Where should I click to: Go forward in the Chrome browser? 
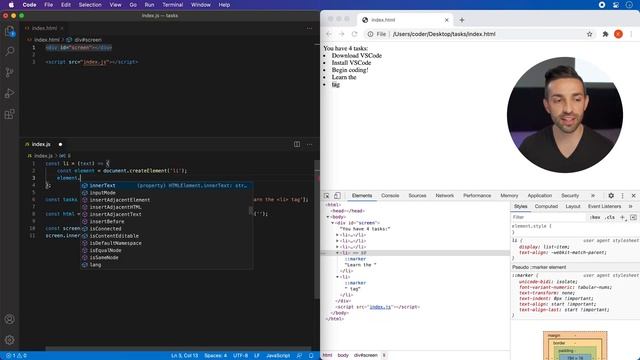pos(342,34)
